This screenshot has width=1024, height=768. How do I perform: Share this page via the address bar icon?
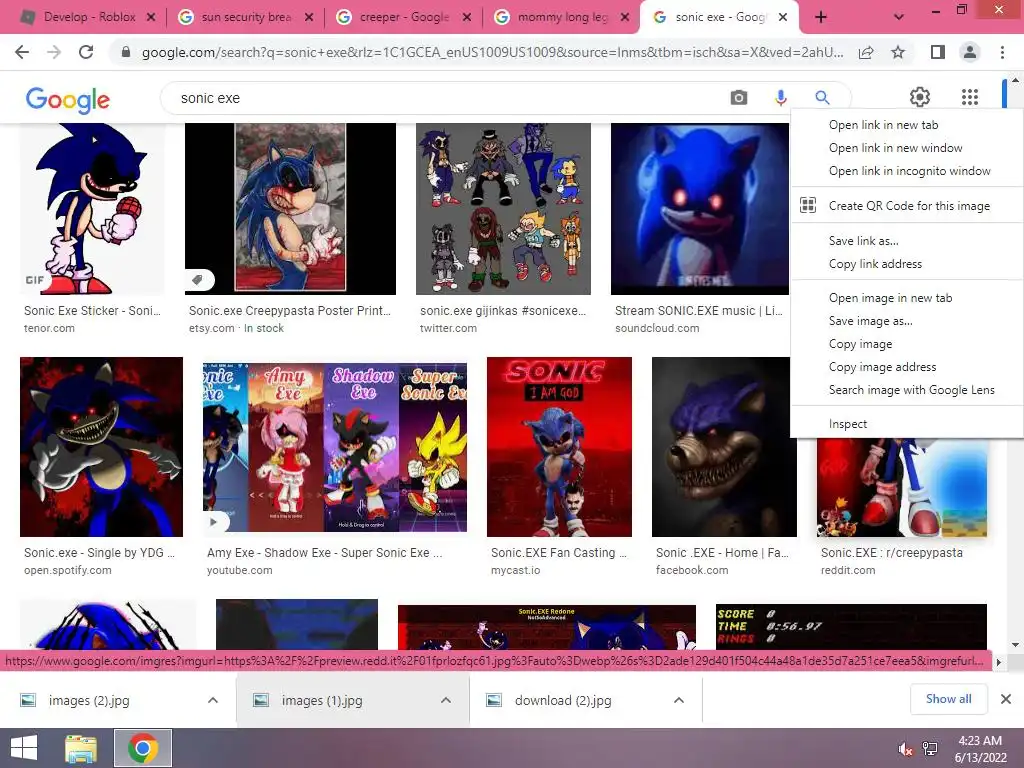click(x=866, y=52)
